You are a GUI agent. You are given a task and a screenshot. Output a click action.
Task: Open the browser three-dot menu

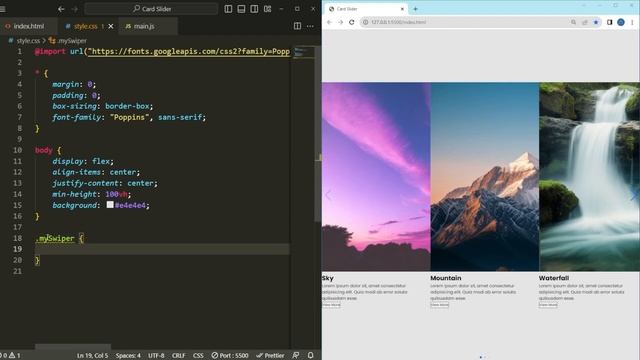pos(632,22)
